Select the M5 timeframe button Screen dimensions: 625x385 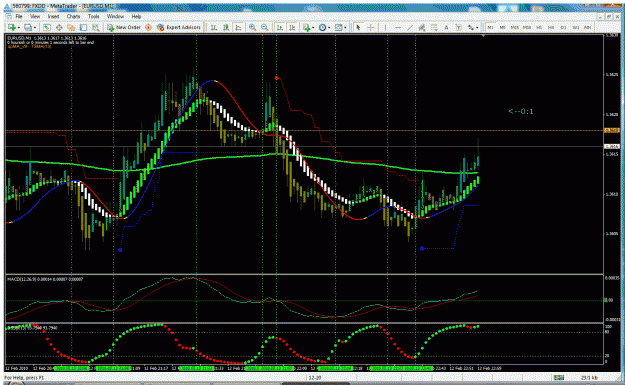(x=502, y=28)
